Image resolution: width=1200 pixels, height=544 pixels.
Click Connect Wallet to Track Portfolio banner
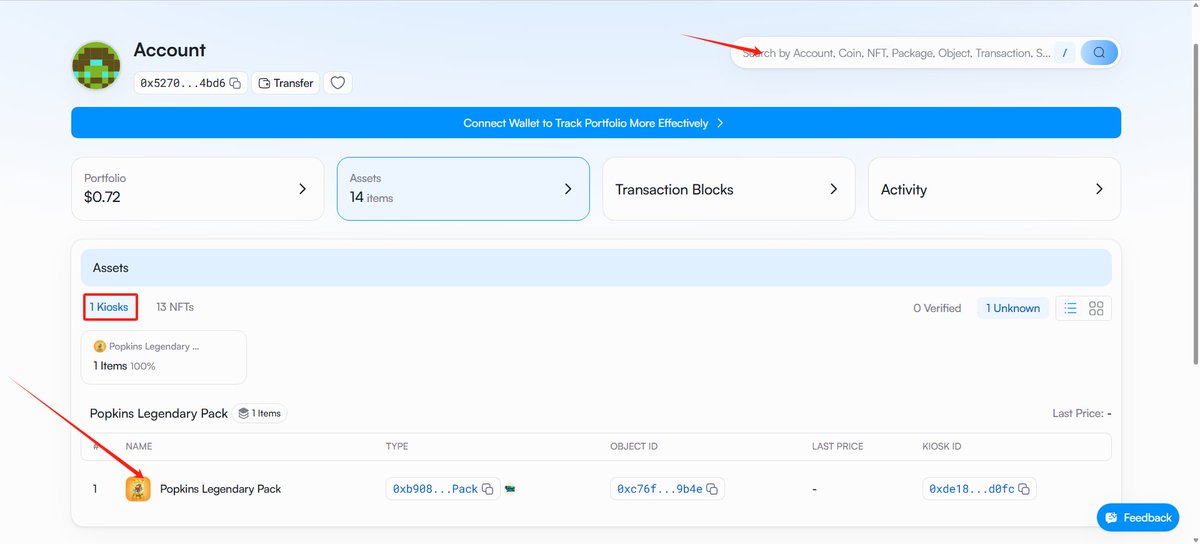[x=596, y=123]
